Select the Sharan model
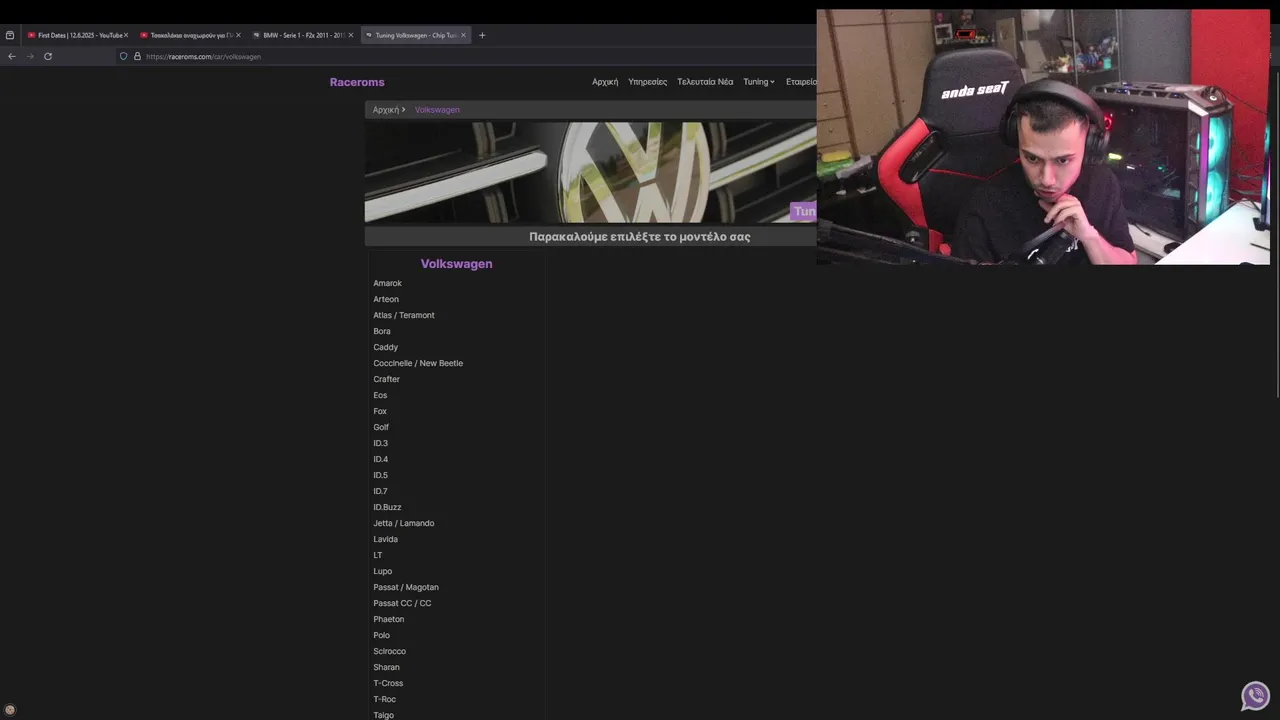This screenshot has width=1280, height=720. 386,667
